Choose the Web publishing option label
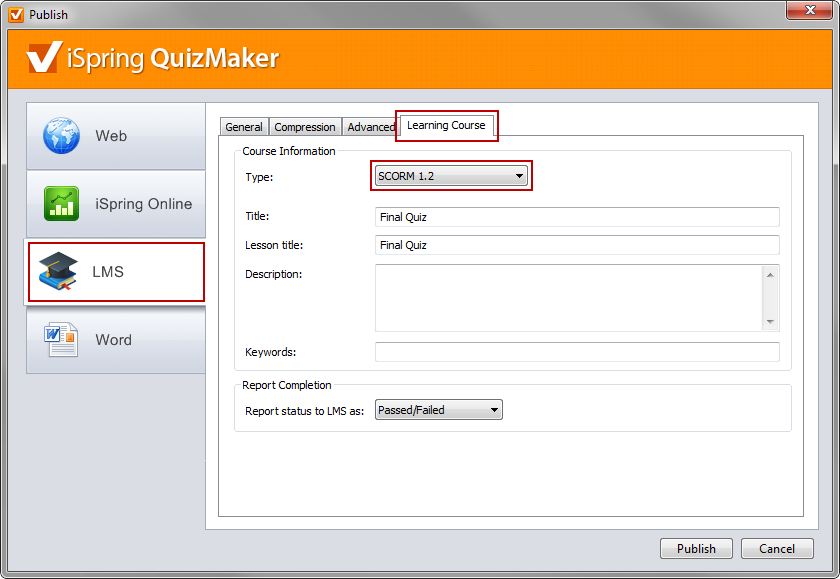 coord(111,136)
